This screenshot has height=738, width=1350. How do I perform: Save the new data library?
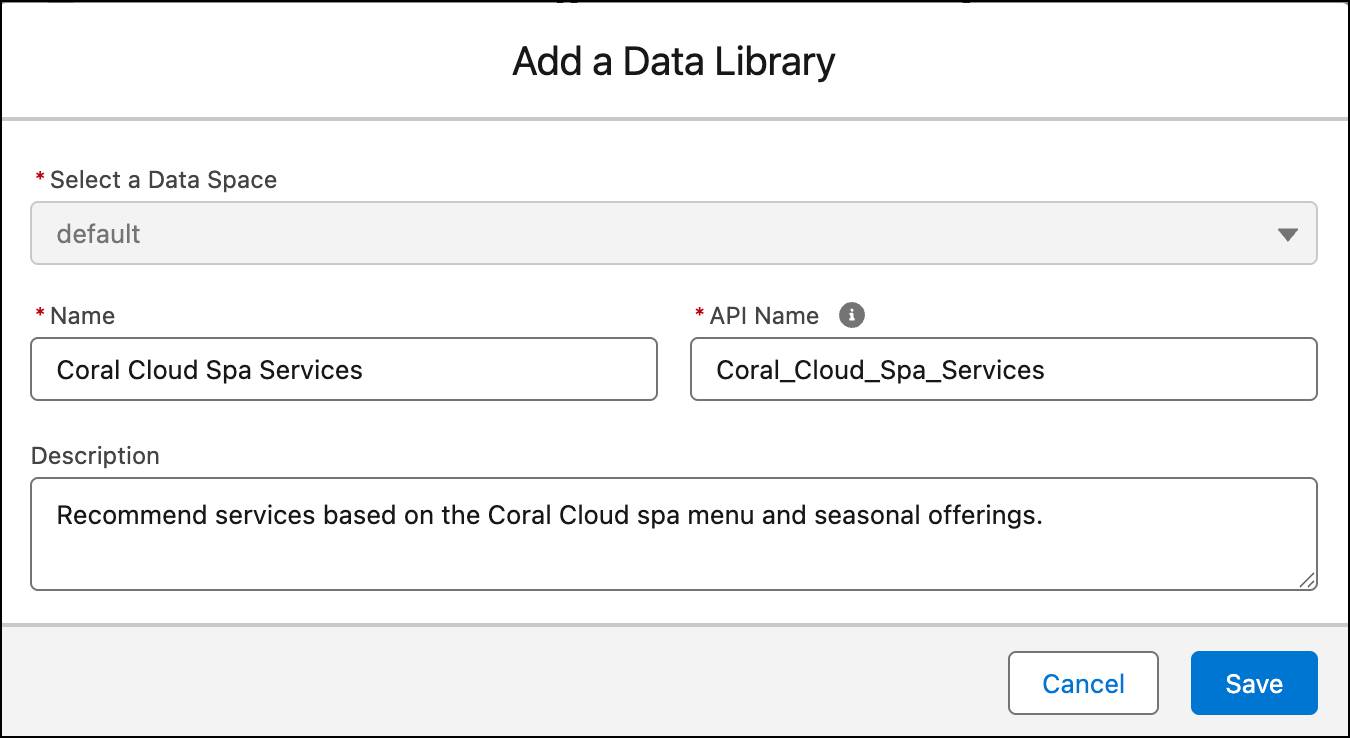pos(1254,683)
